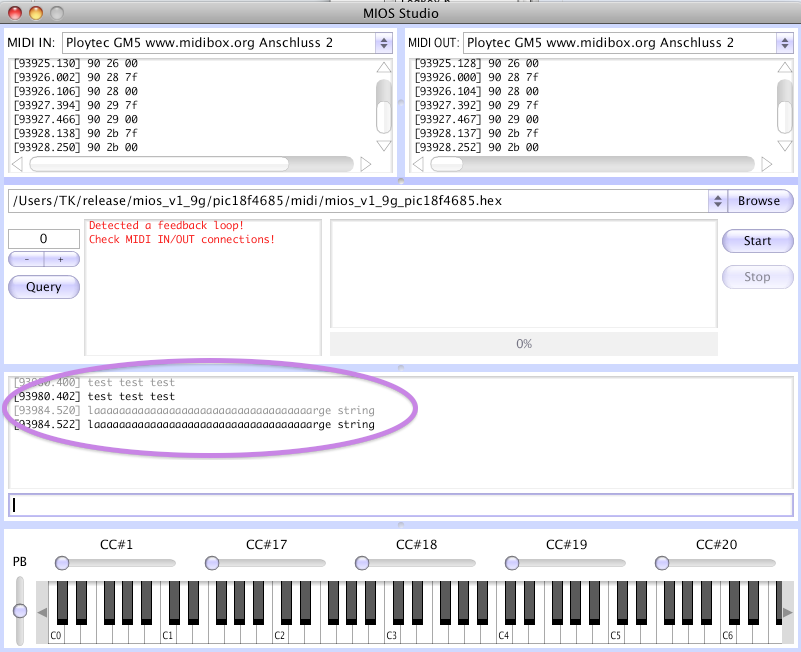Select MIDI IN line '[93926.002] 90 28 7f'
Image resolution: width=801 pixels, height=652 pixels.
point(76,77)
